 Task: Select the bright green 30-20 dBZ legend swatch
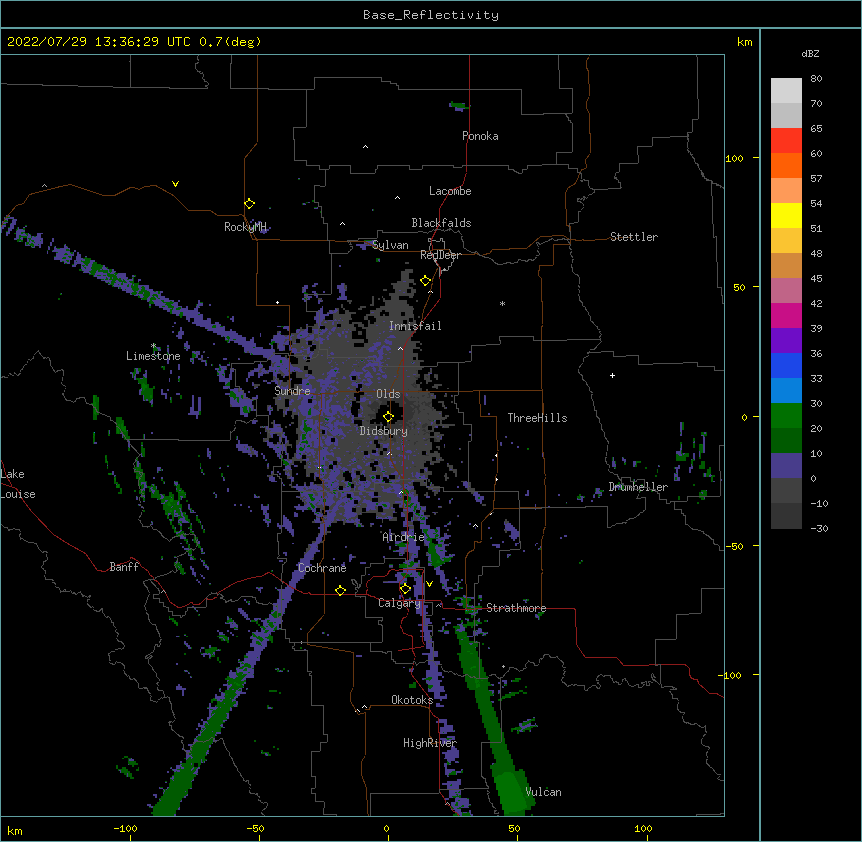pos(786,416)
